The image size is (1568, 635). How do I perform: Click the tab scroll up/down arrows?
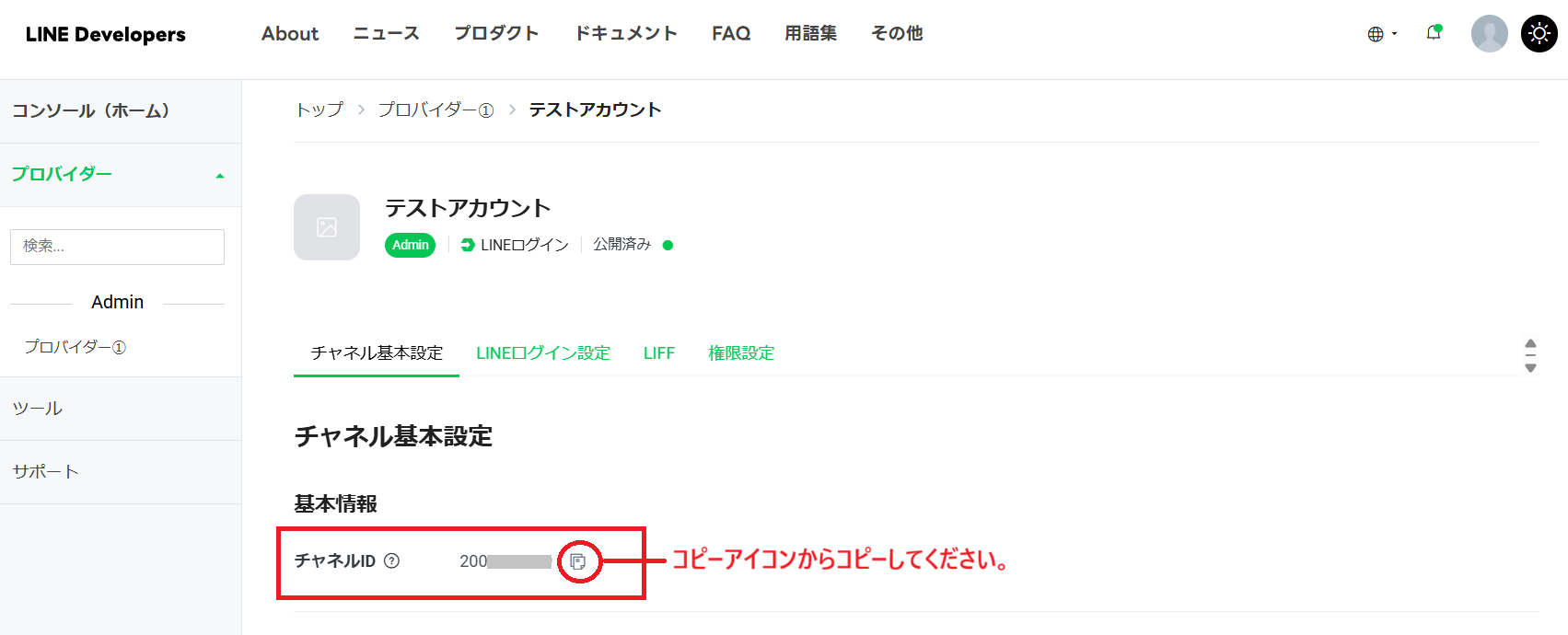1530,354
